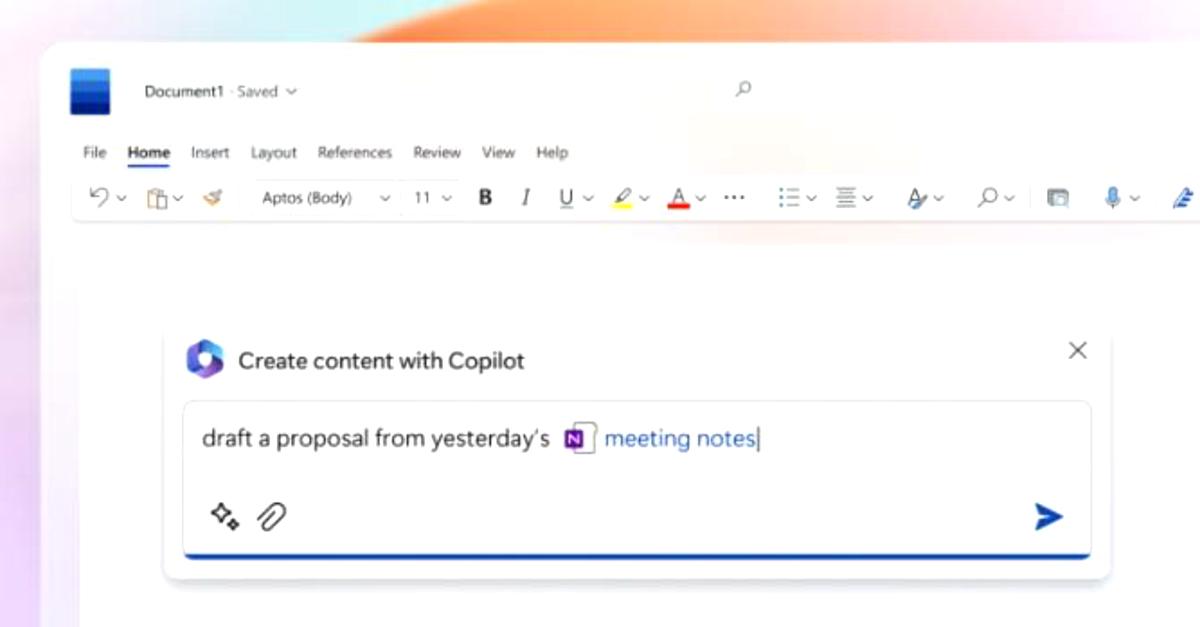
Task: Click the OneNote icon next to meeting notes
Action: [x=575, y=438]
